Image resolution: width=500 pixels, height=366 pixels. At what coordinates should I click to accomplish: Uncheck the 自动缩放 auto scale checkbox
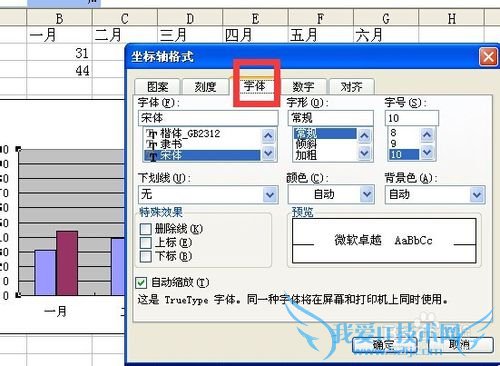[x=141, y=283]
